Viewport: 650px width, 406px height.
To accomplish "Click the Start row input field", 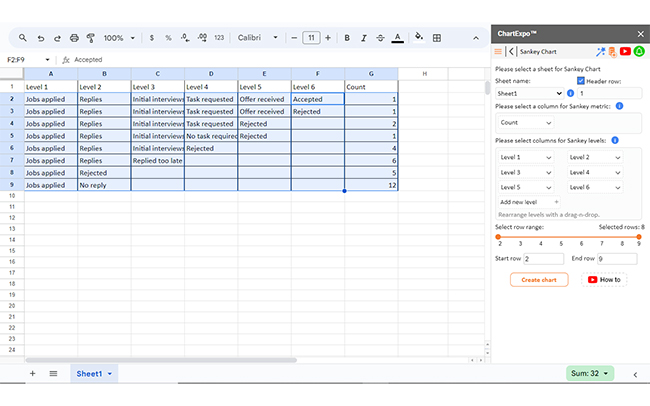I will [543, 259].
